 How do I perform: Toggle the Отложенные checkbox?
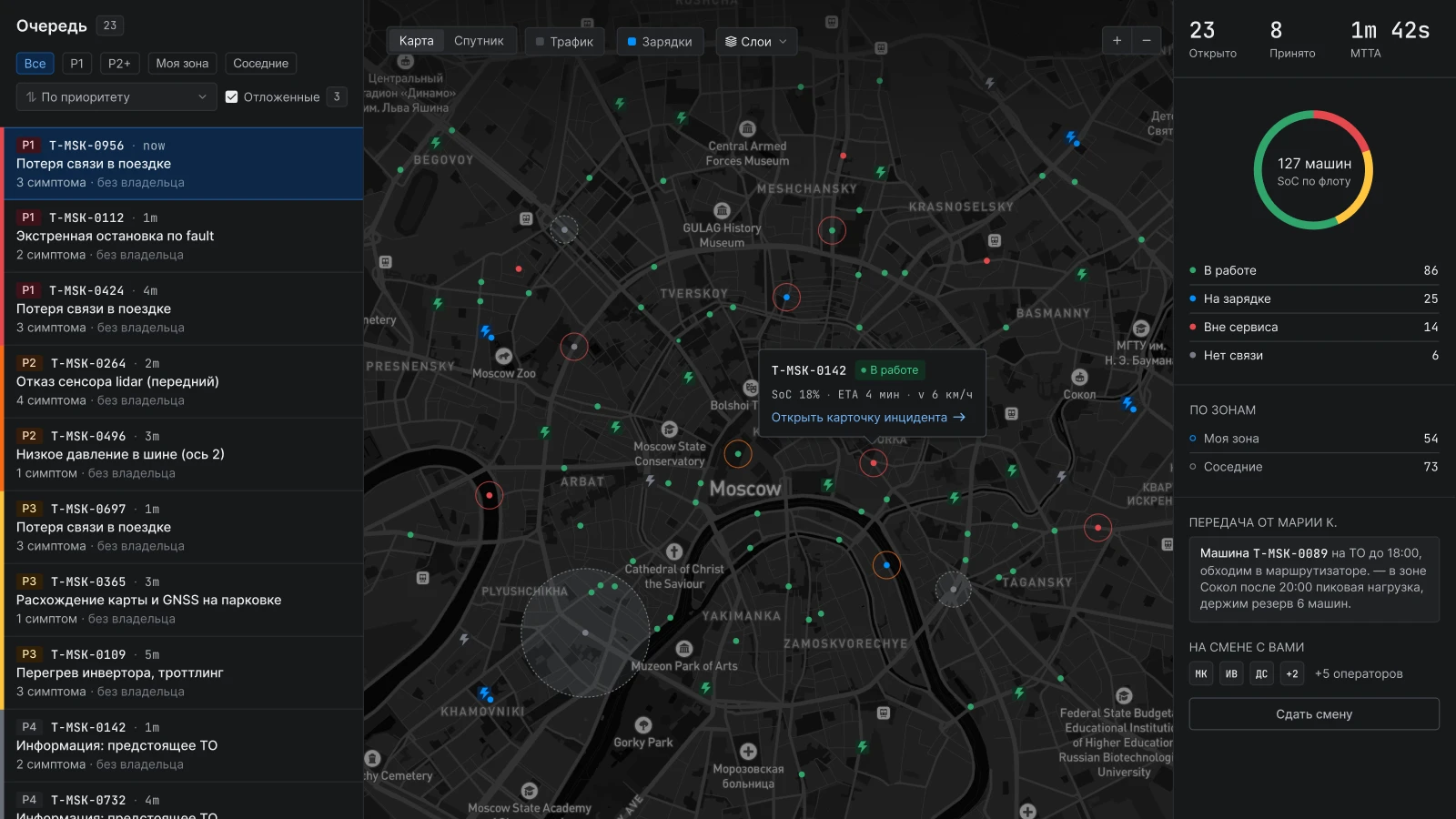tap(232, 97)
